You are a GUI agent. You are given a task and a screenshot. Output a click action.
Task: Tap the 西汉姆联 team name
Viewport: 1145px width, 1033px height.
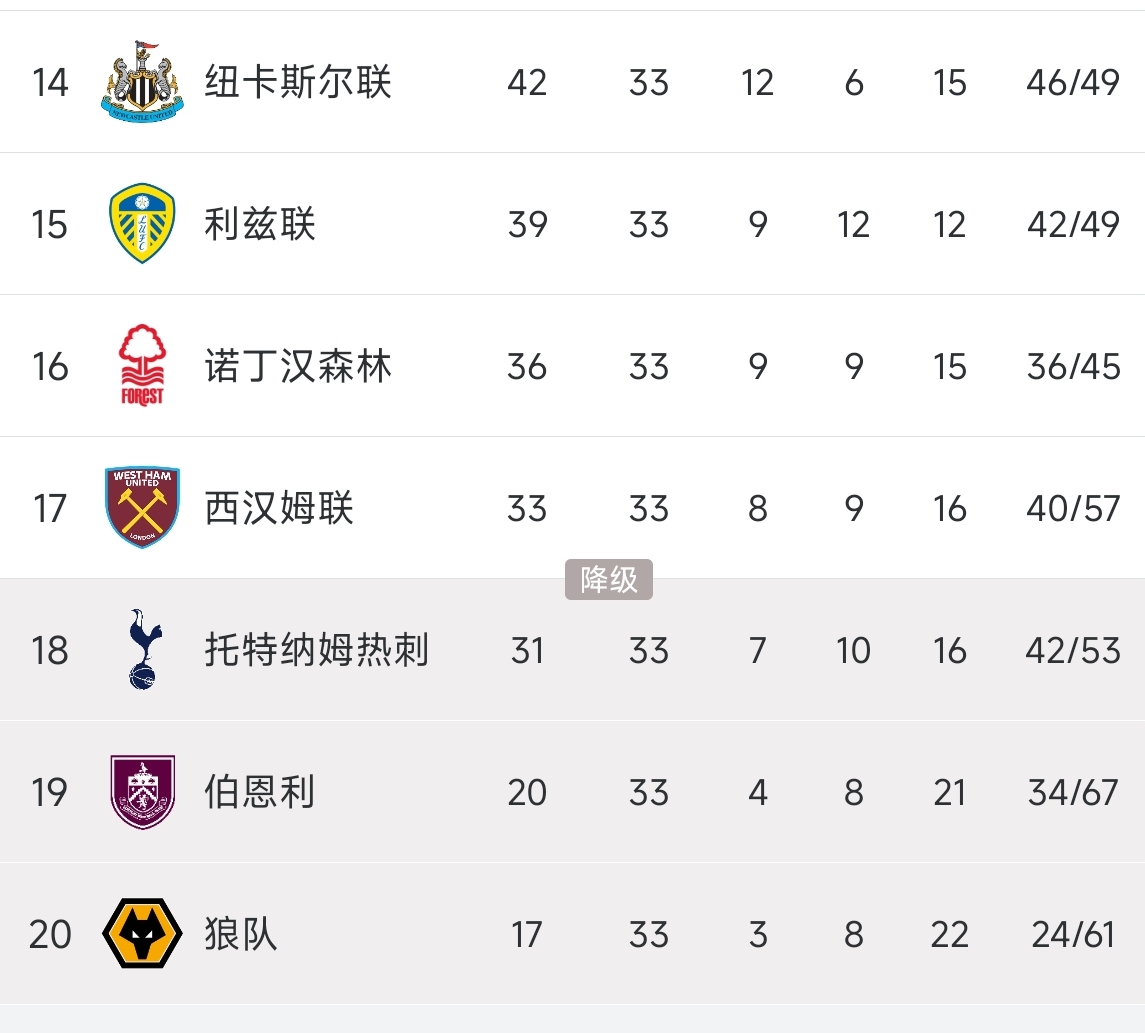279,508
